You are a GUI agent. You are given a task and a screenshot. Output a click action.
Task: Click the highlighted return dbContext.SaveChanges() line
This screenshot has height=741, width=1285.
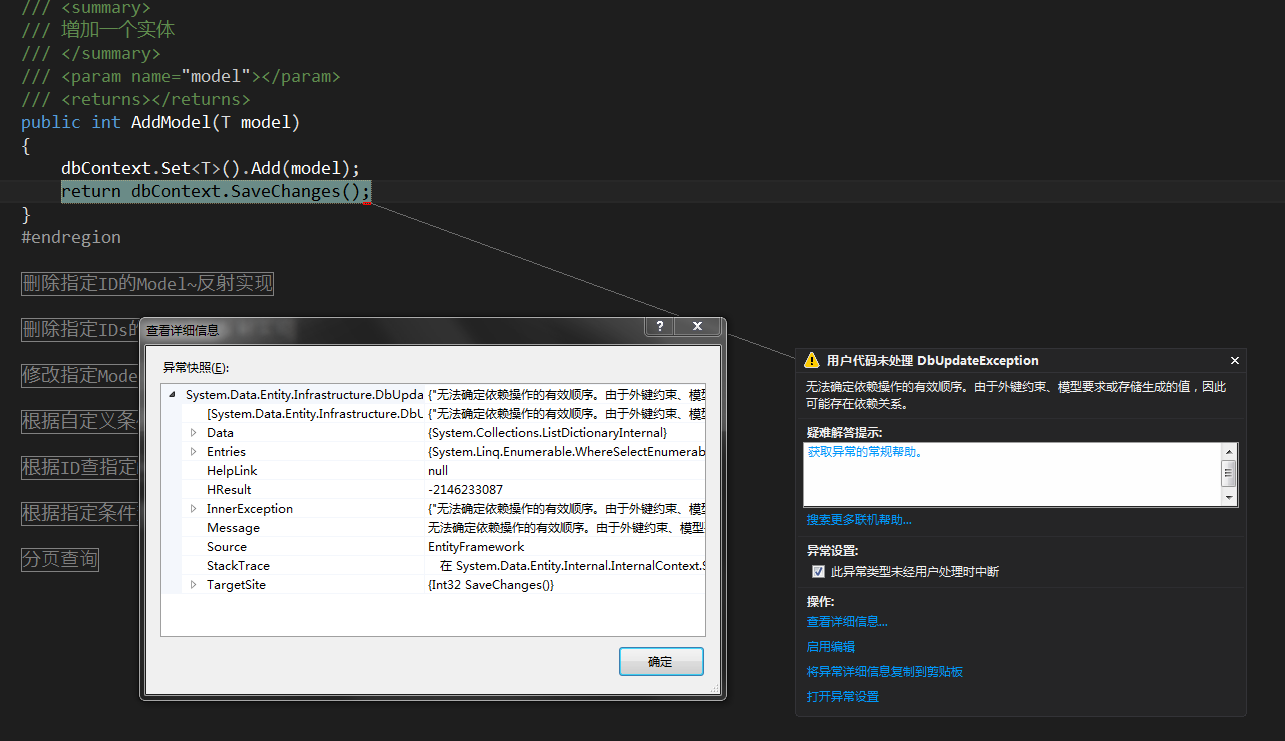pyautogui.click(x=216, y=191)
